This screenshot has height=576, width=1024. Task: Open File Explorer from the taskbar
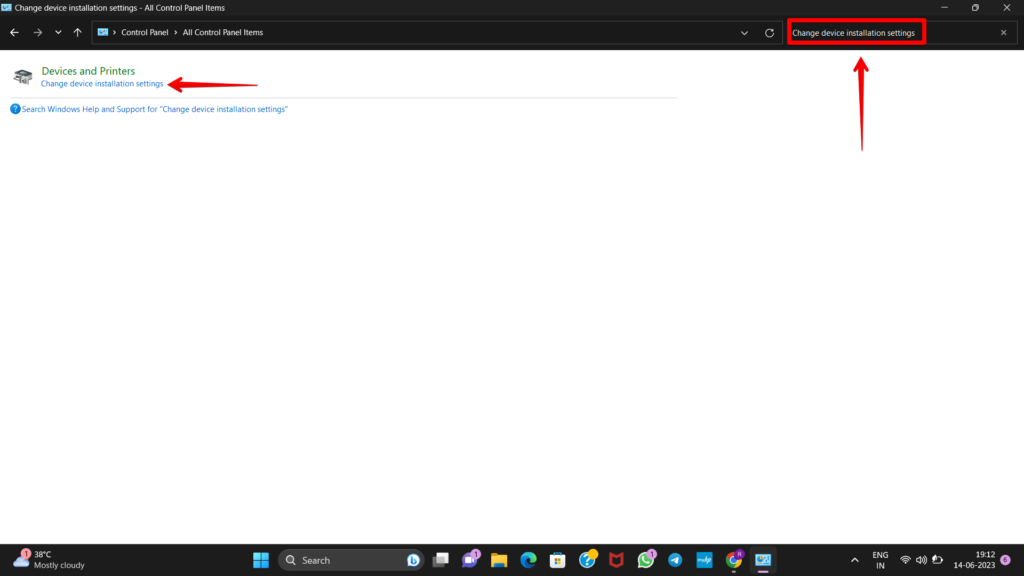pos(501,560)
